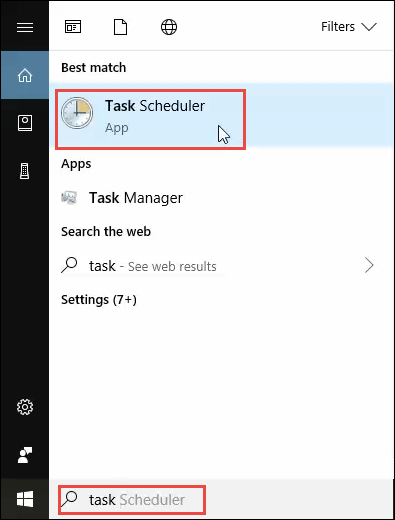
Task: Expand the Settings (7+) group
Action: pyautogui.click(x=99, y=299)
